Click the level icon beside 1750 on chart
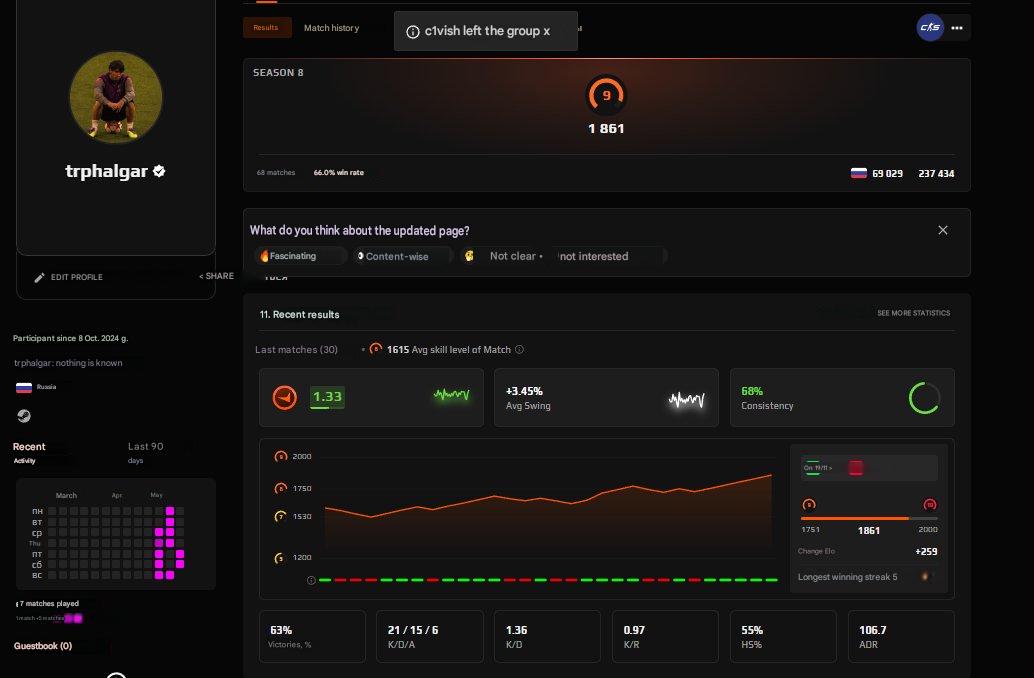The image size is (1034, 678). point(281,488)
